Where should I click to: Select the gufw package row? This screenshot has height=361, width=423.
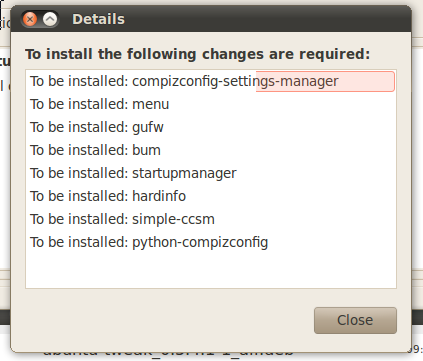211,127
